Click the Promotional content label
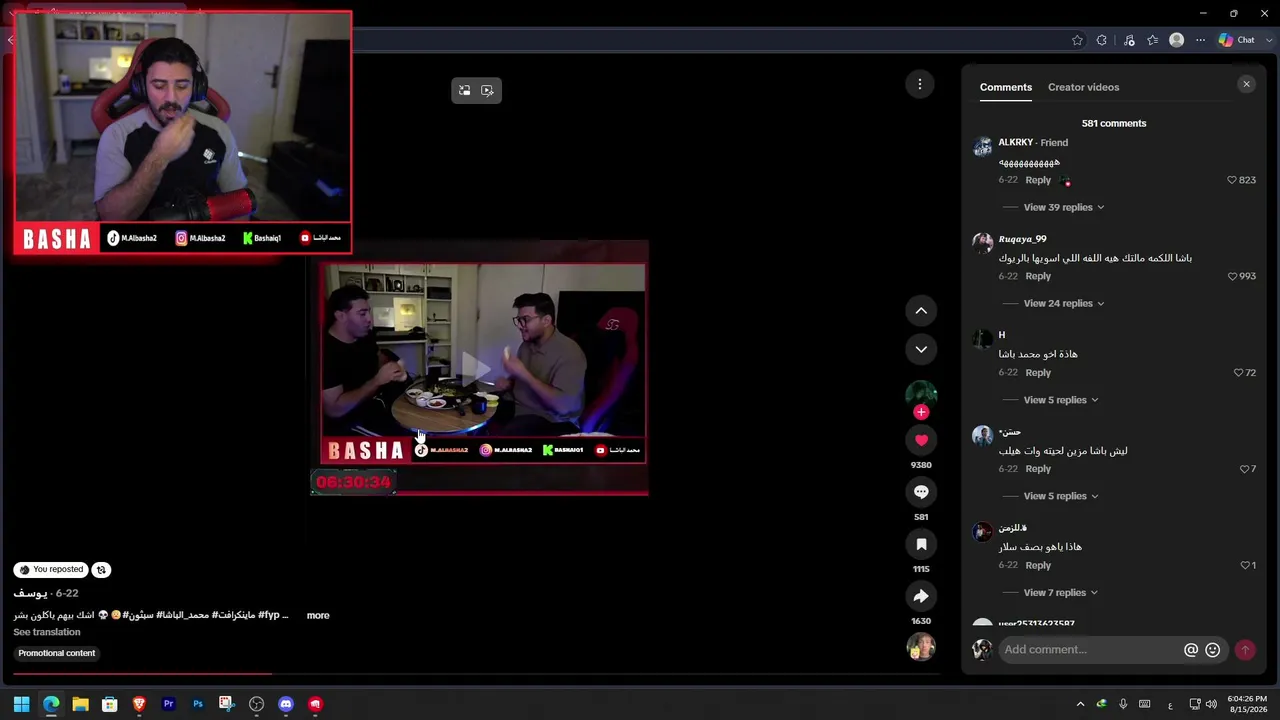 point(57,653)
